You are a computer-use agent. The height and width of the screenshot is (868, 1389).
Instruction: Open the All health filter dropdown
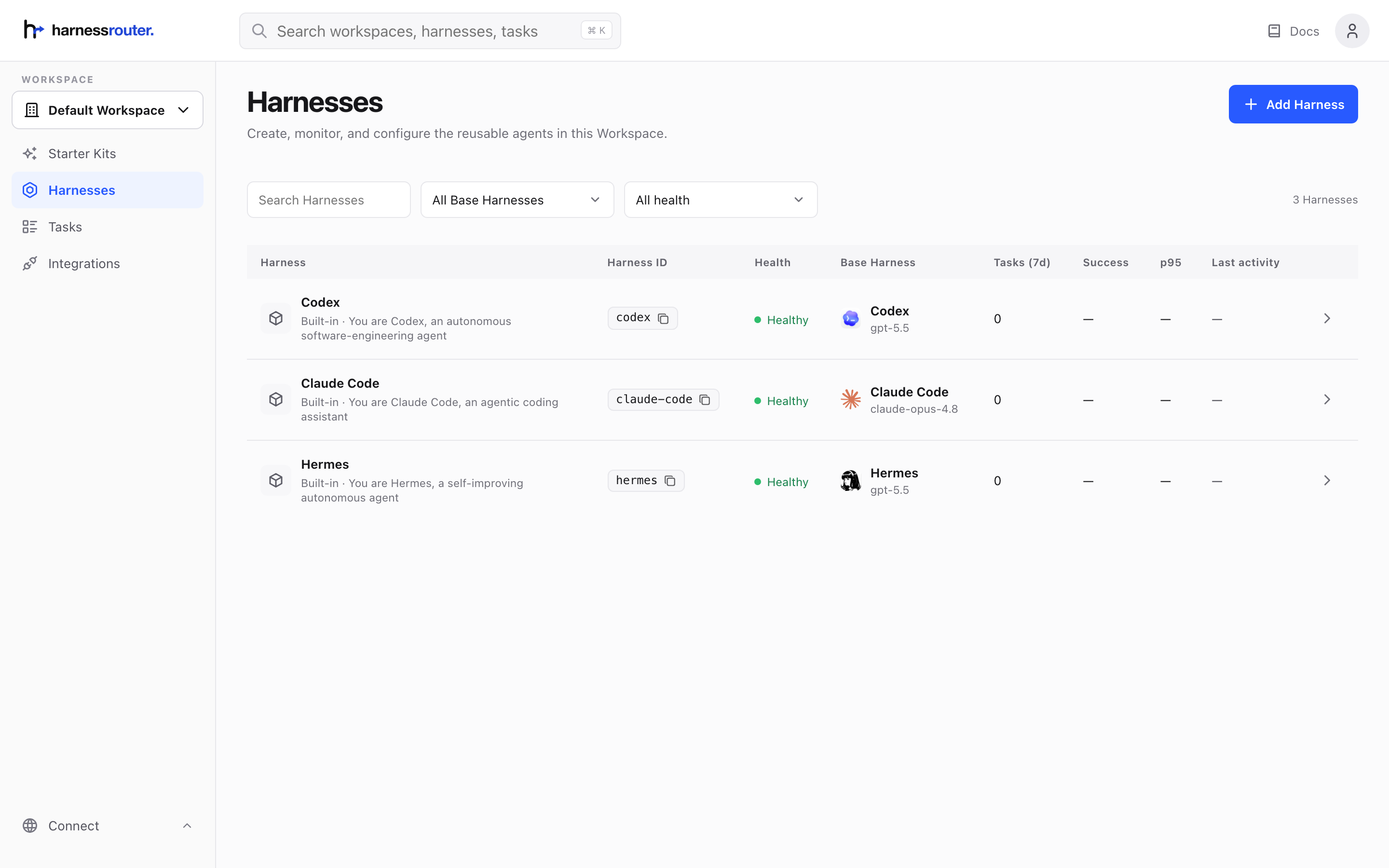point(721,200)
